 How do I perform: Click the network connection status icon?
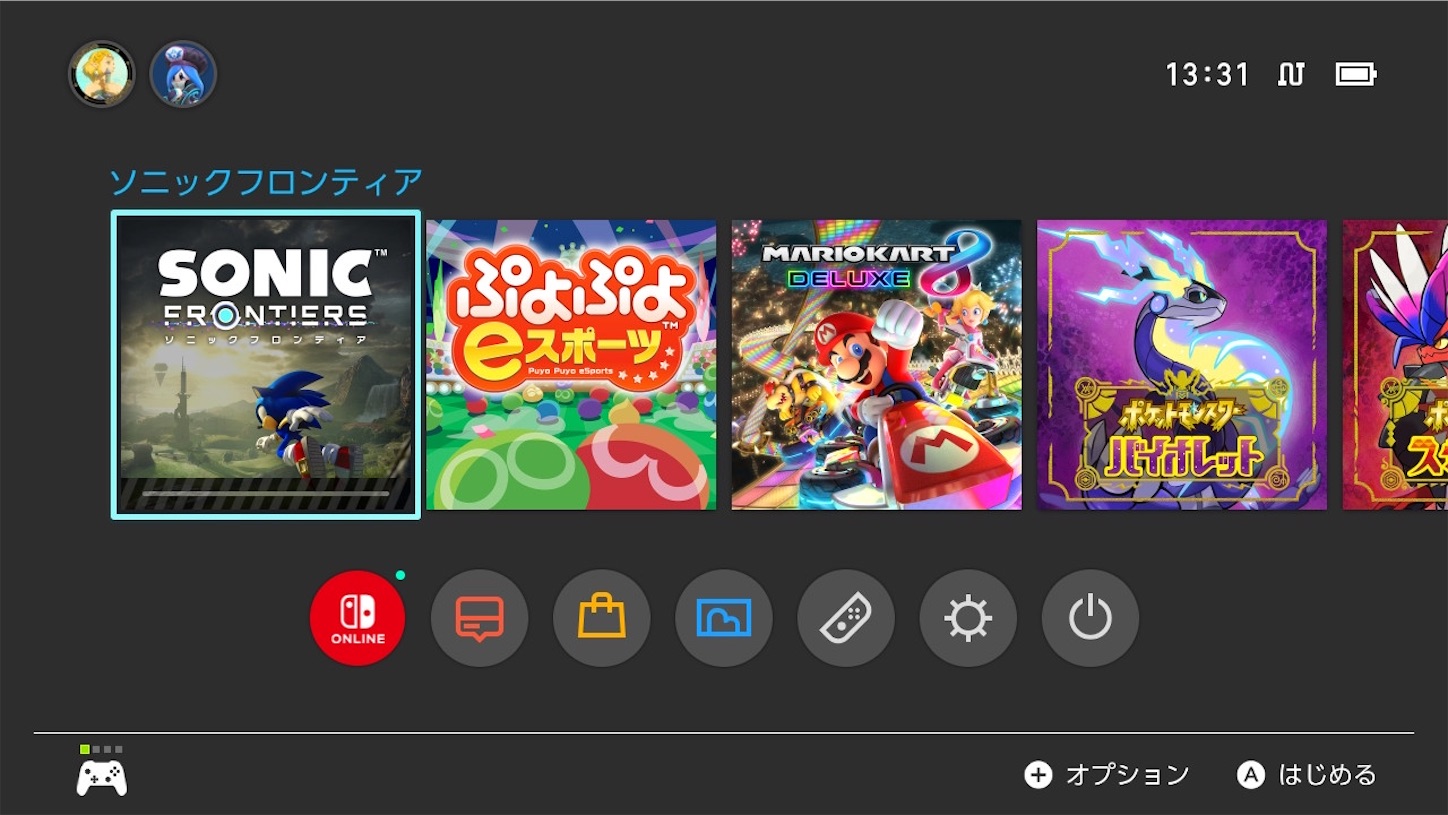[1291, 74]
